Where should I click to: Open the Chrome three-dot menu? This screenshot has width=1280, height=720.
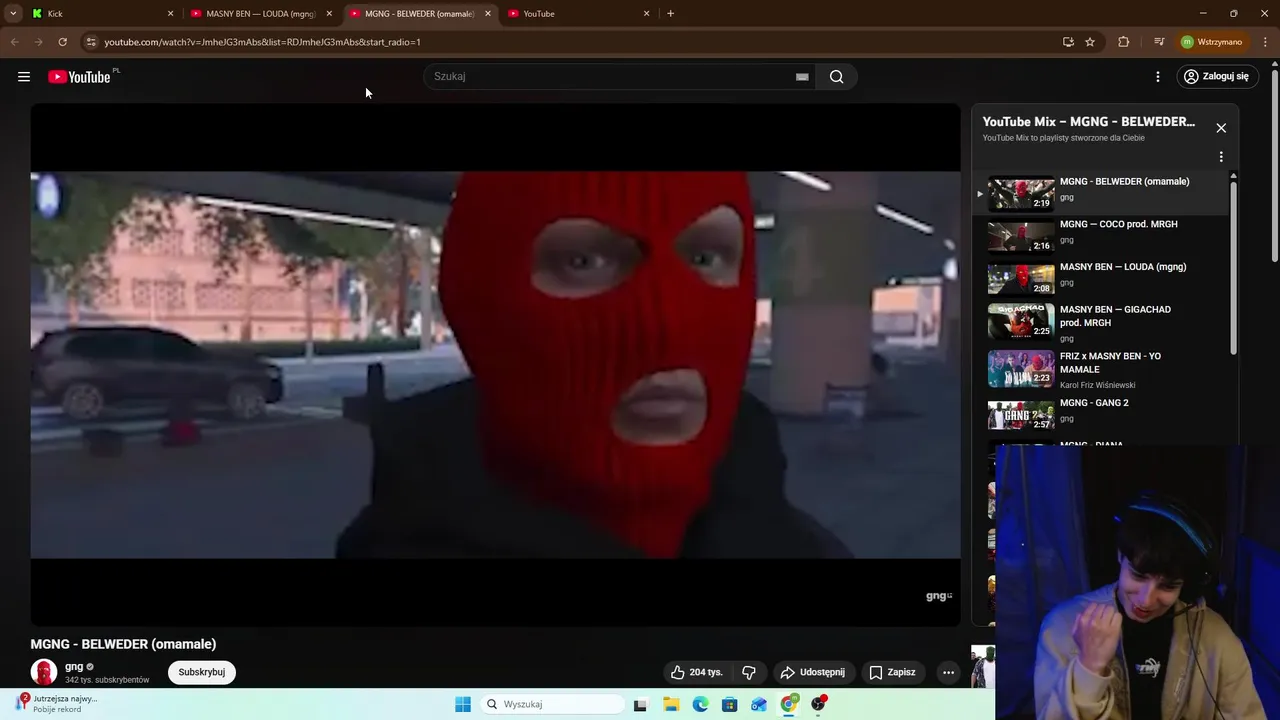(1266, 42)
